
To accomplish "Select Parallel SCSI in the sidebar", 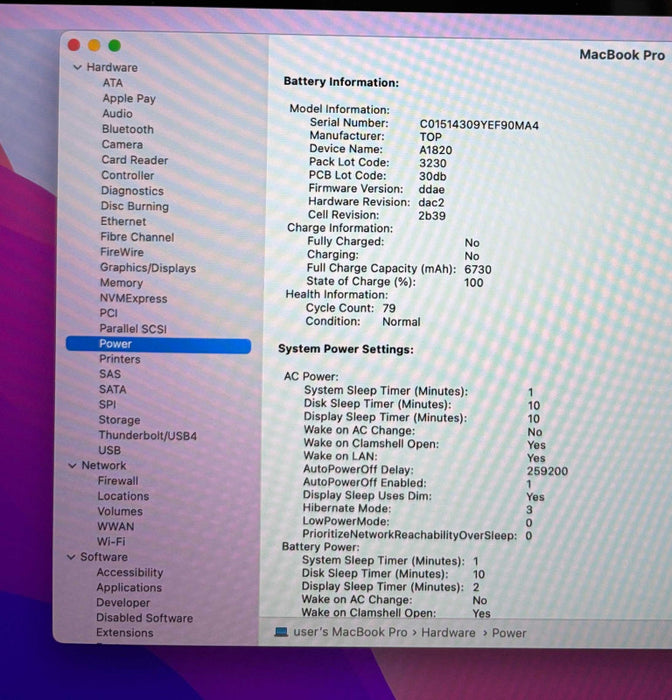I will tap(133, 329).
